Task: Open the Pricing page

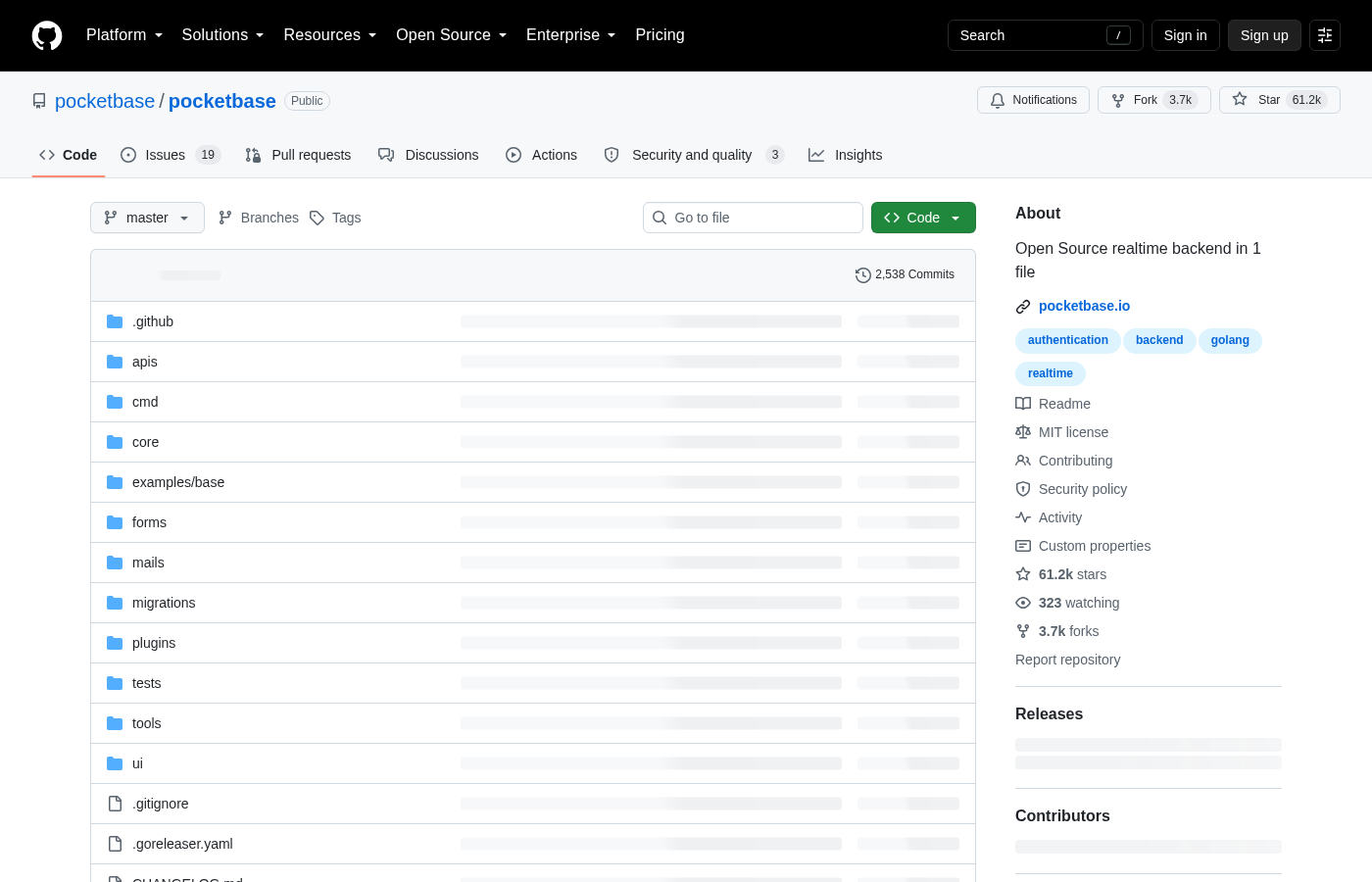Action: [x=660, y=35]
